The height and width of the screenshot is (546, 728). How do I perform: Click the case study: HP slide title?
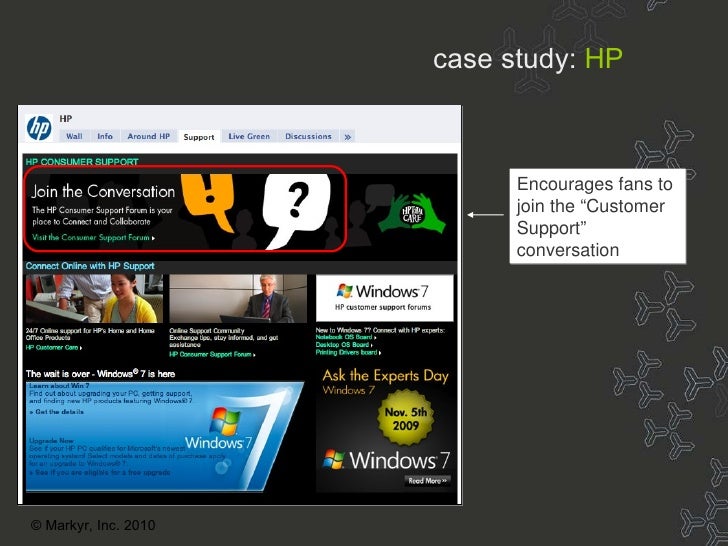527,59
